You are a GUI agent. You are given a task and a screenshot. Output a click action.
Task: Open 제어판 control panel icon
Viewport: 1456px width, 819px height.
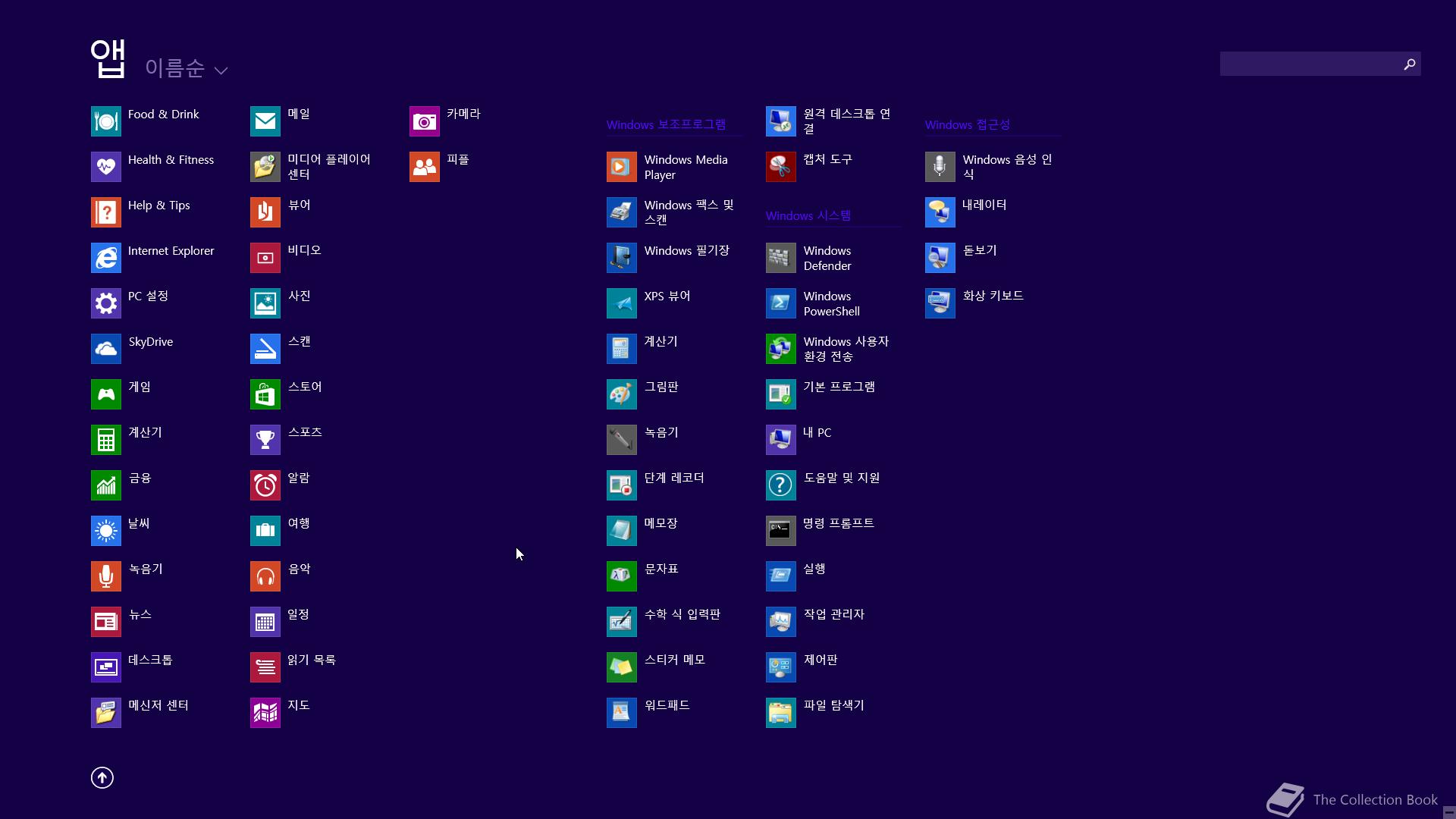point(781,667)
